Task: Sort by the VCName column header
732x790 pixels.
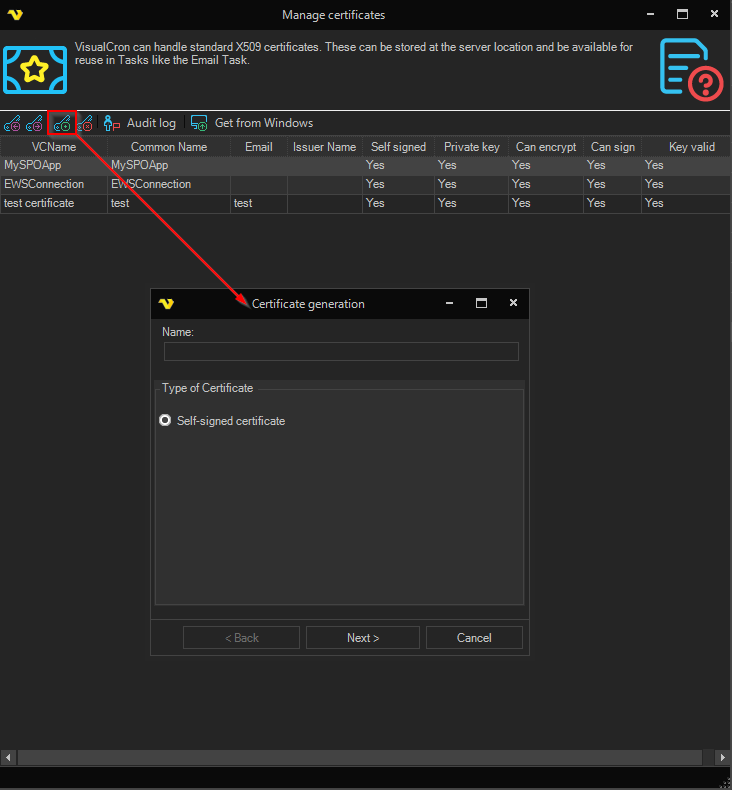Action: 53,147
